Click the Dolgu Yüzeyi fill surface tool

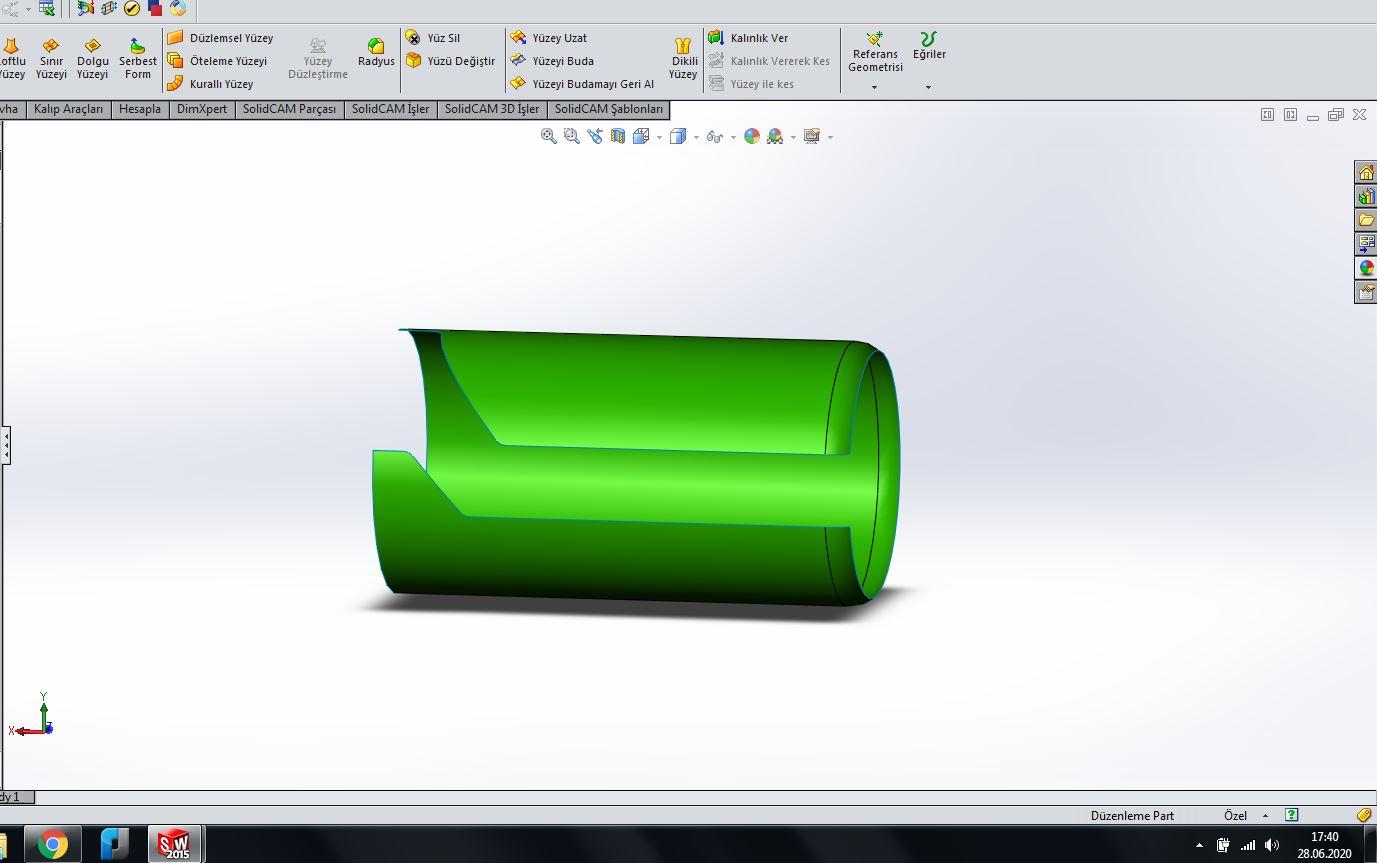click(x=92, y=59)
